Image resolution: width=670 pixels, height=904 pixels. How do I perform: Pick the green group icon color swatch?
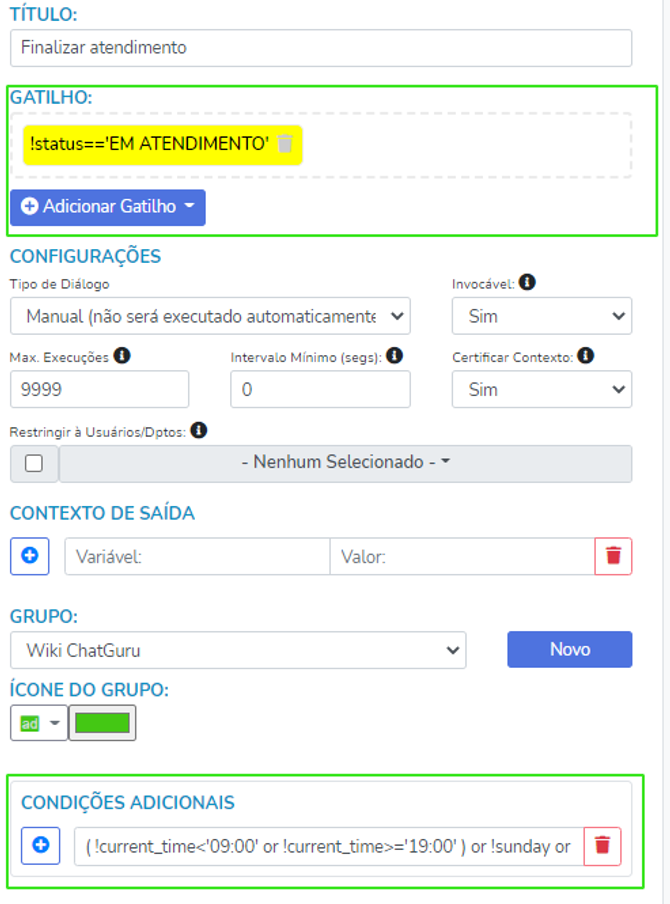[102, 723]
